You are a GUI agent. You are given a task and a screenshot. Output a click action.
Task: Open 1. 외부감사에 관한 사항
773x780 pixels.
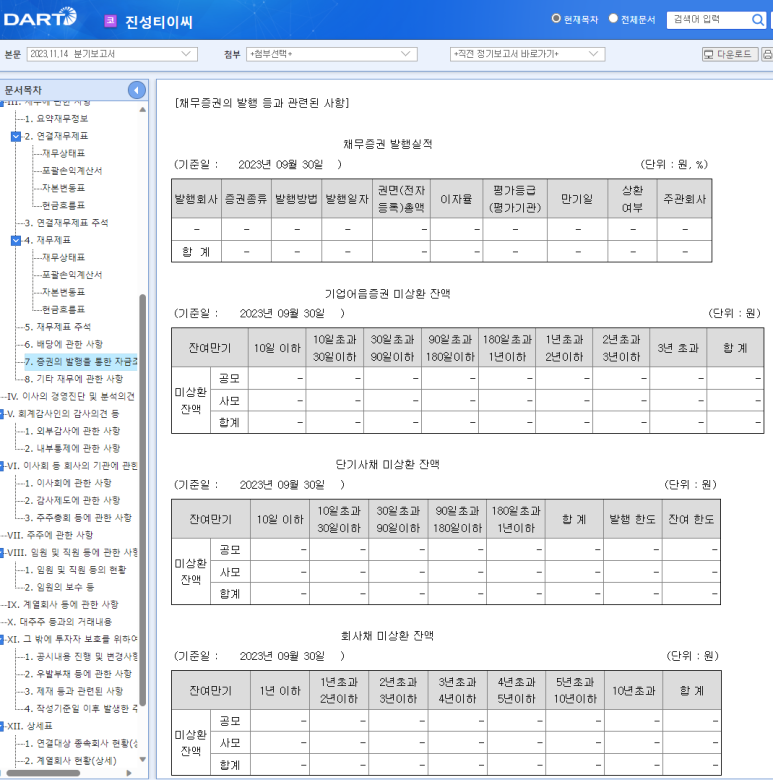[x=72, y=431]
